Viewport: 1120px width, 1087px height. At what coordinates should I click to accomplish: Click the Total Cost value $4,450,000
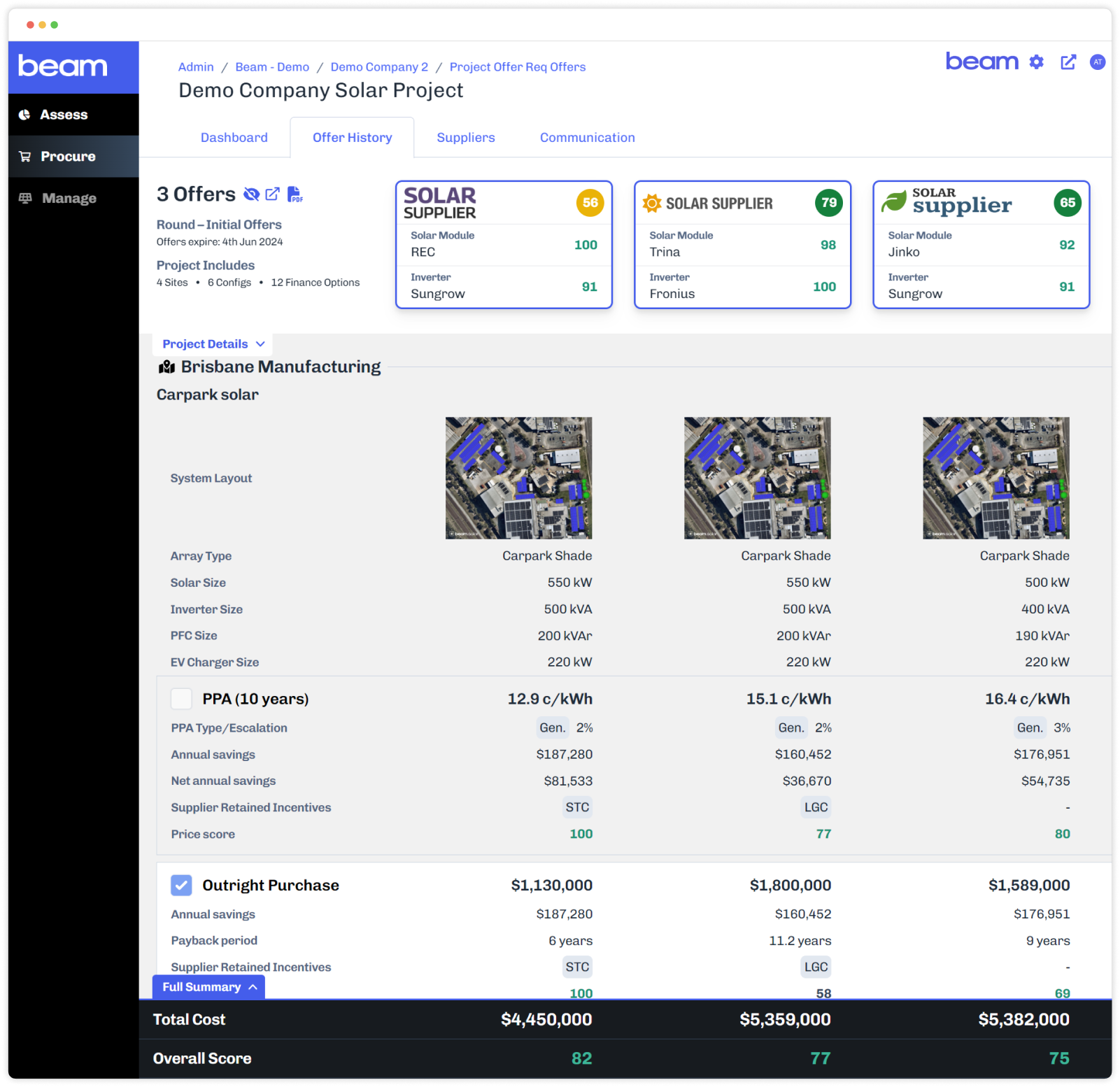[546, 1020]
